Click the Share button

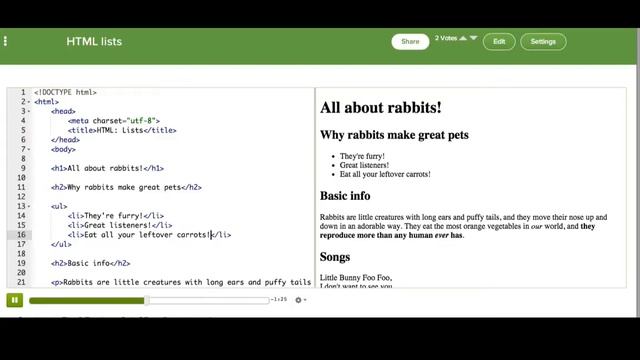(x=410, y=42)
